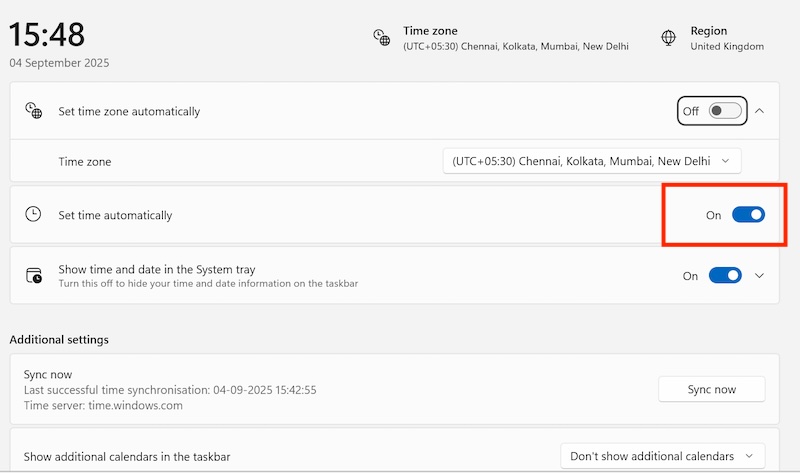Click the System tray calendar-clock icon

(x=34, y=276)
